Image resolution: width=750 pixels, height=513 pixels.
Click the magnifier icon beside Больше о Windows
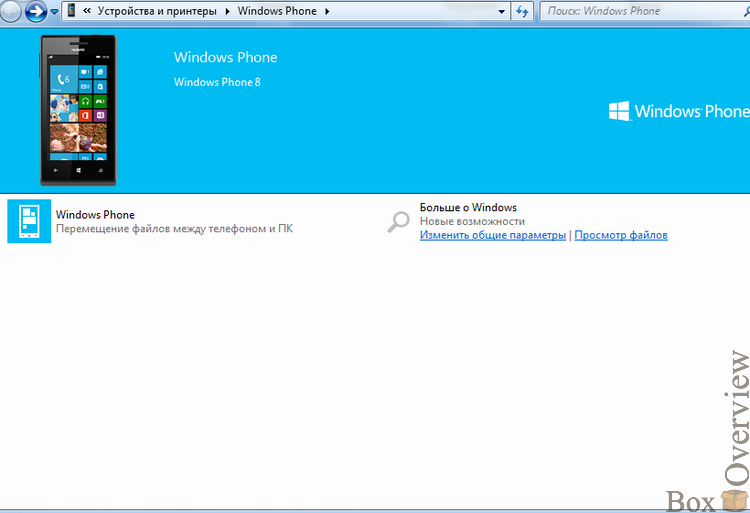pos(398,222)
